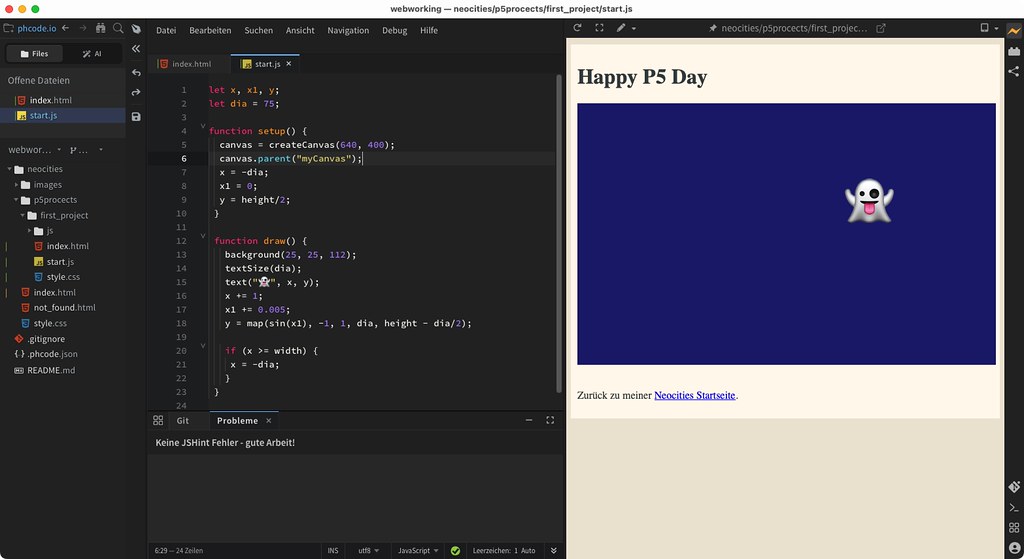
Task: Open search with the magnifier icon
Action: click(x=118, y=28)
